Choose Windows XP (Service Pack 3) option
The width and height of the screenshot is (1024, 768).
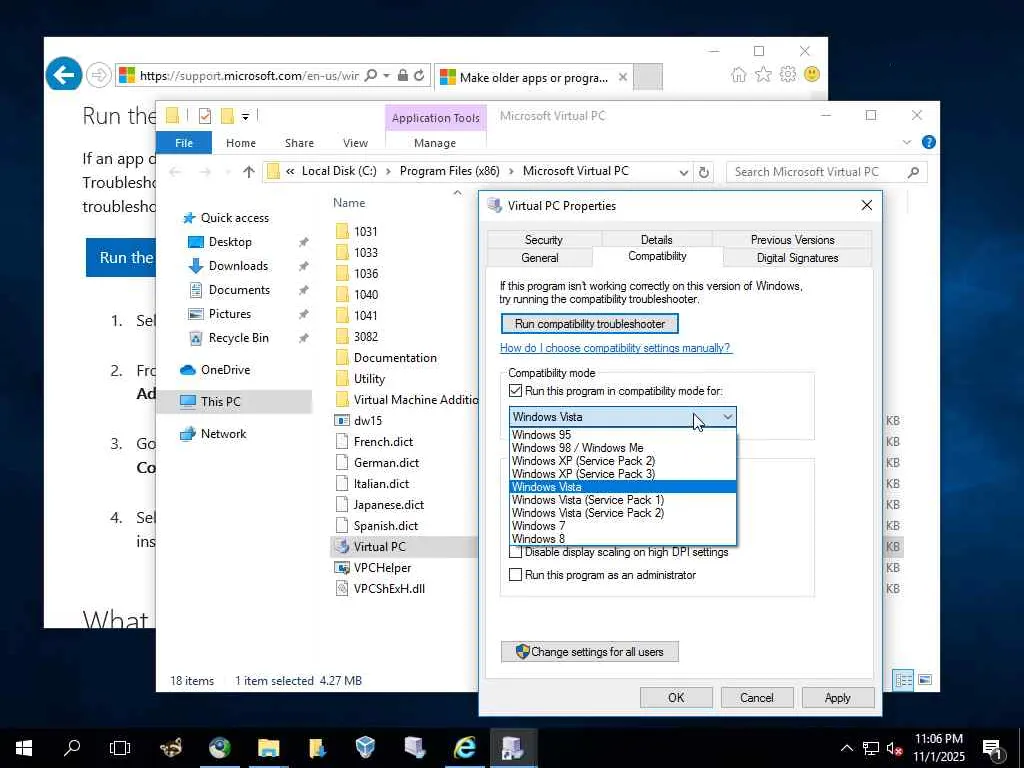pos(622,473)
